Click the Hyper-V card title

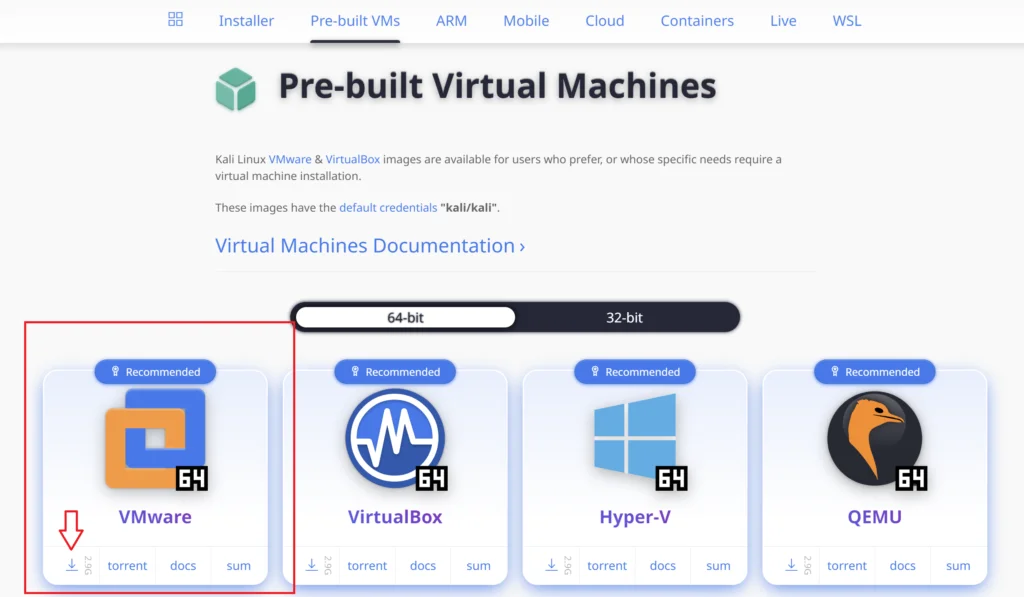tap(635, 517)
